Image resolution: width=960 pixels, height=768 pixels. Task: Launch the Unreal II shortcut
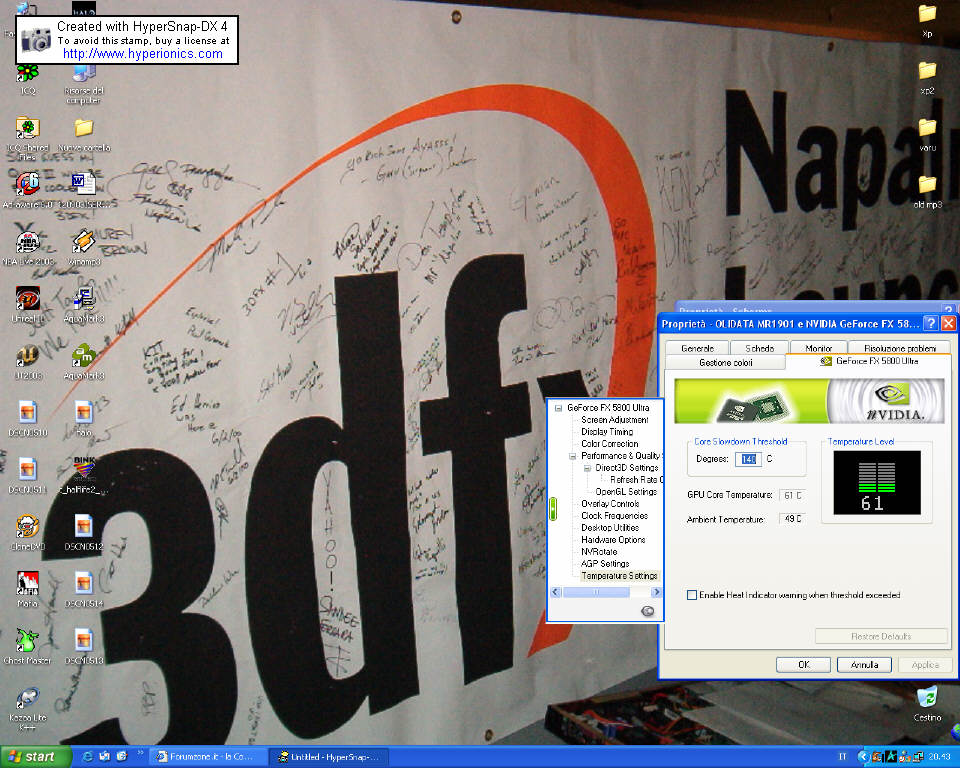point(28,305)
